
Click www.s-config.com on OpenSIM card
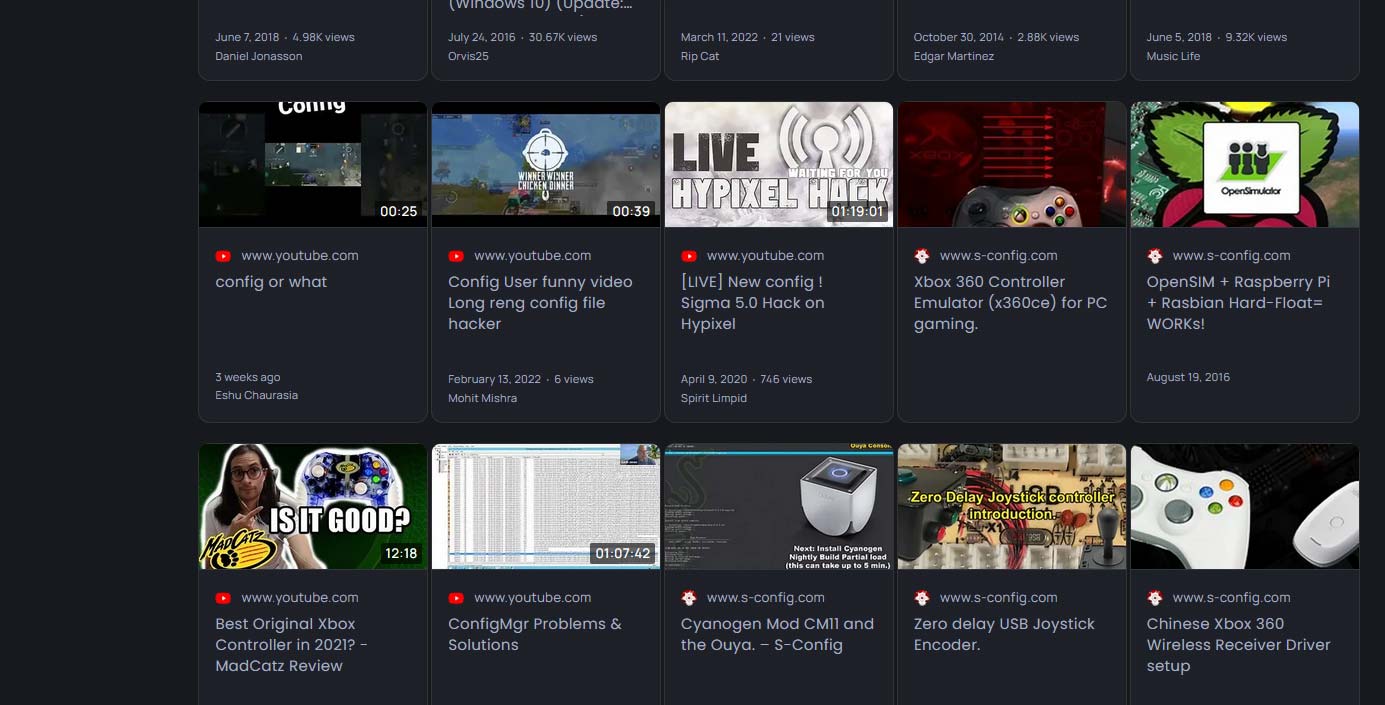click(1231, 256)
